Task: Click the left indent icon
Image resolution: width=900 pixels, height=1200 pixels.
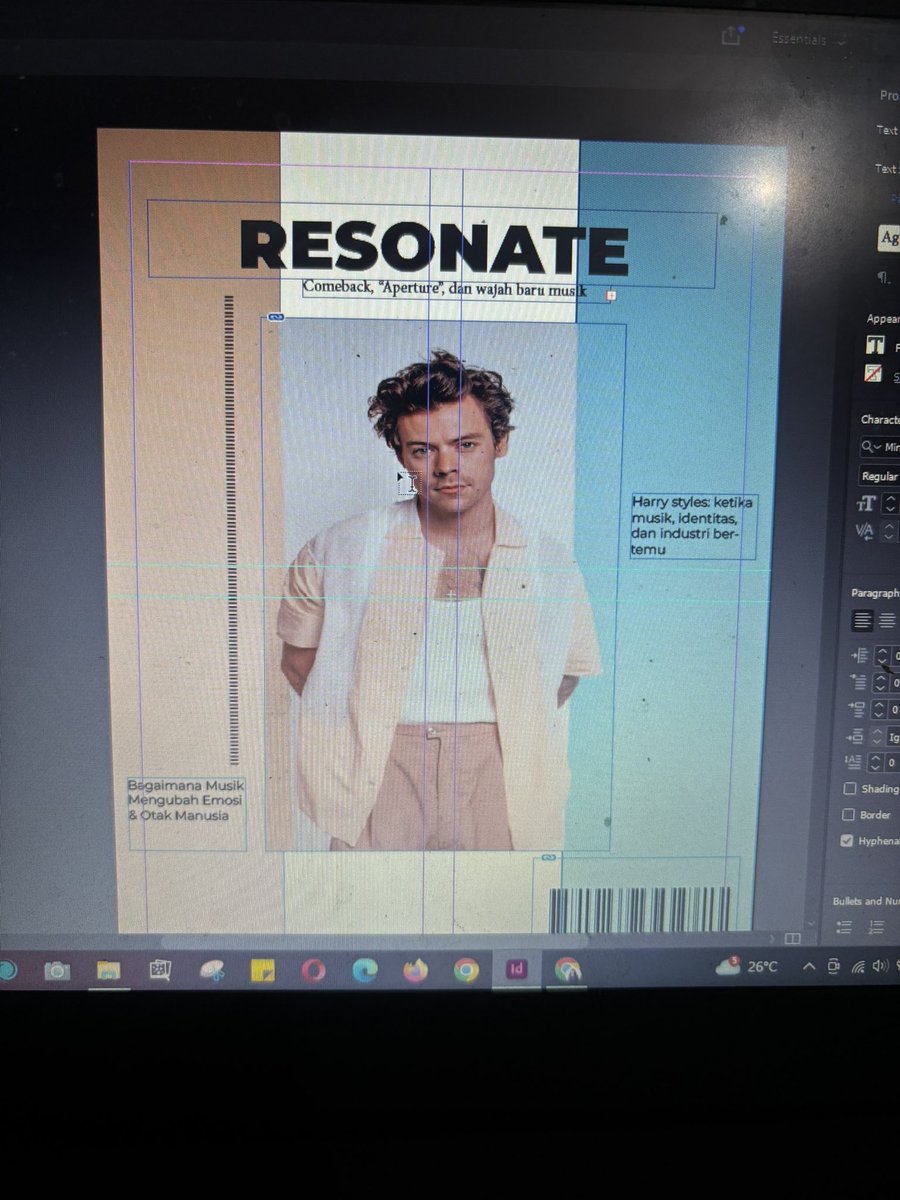Action: pos(860,656)
